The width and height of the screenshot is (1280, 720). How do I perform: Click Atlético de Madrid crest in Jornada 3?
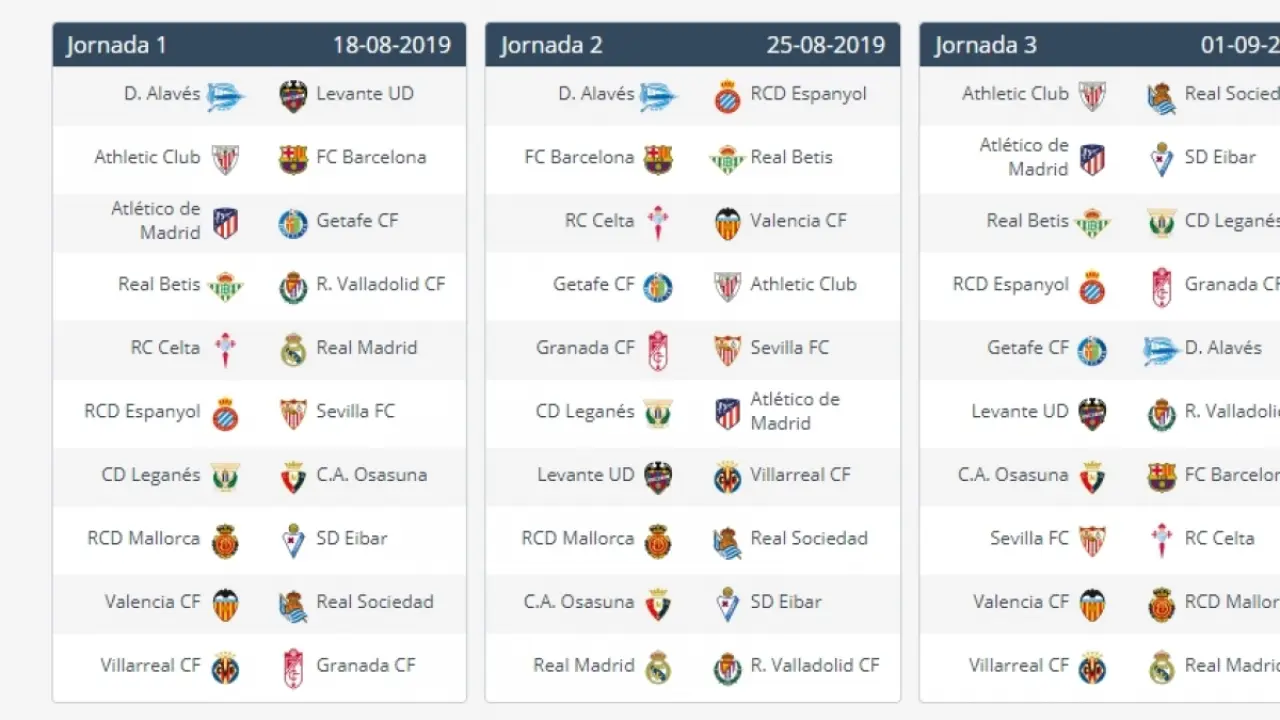tap(1092, 159)
